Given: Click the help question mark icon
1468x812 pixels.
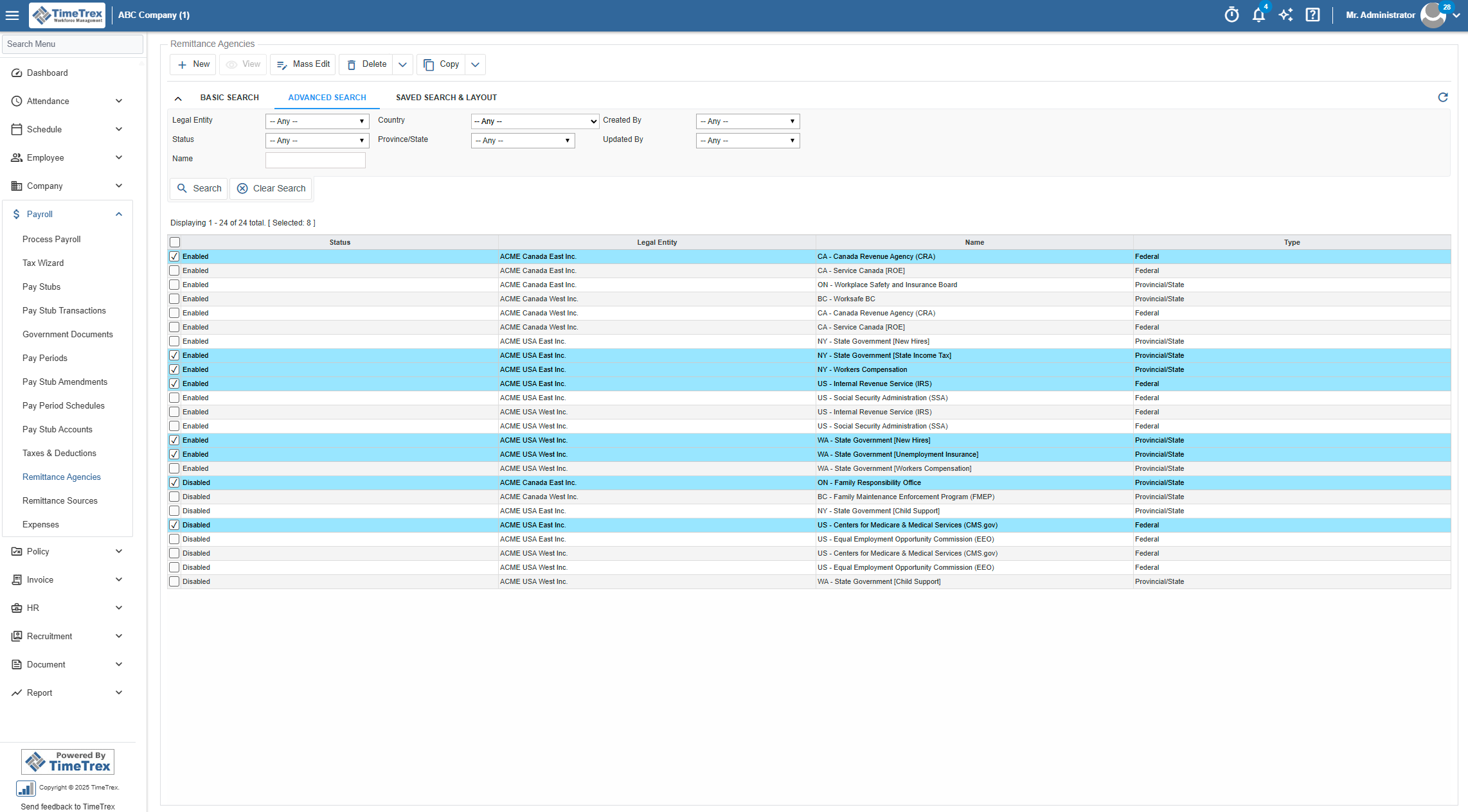Looking at the screenshot, I should (x=1313, y=14).
